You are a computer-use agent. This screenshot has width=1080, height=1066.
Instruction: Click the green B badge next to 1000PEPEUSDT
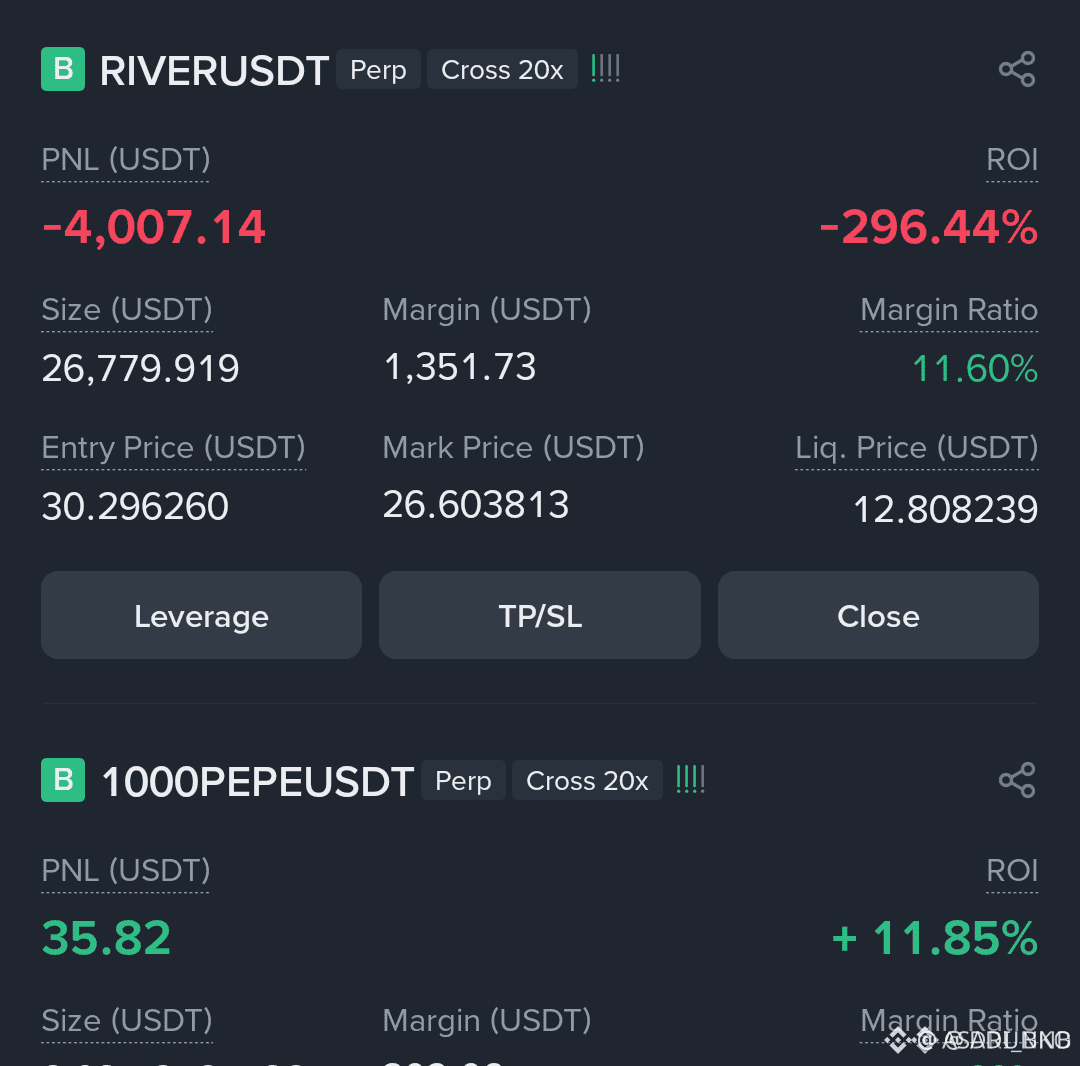tap(62, 780)
